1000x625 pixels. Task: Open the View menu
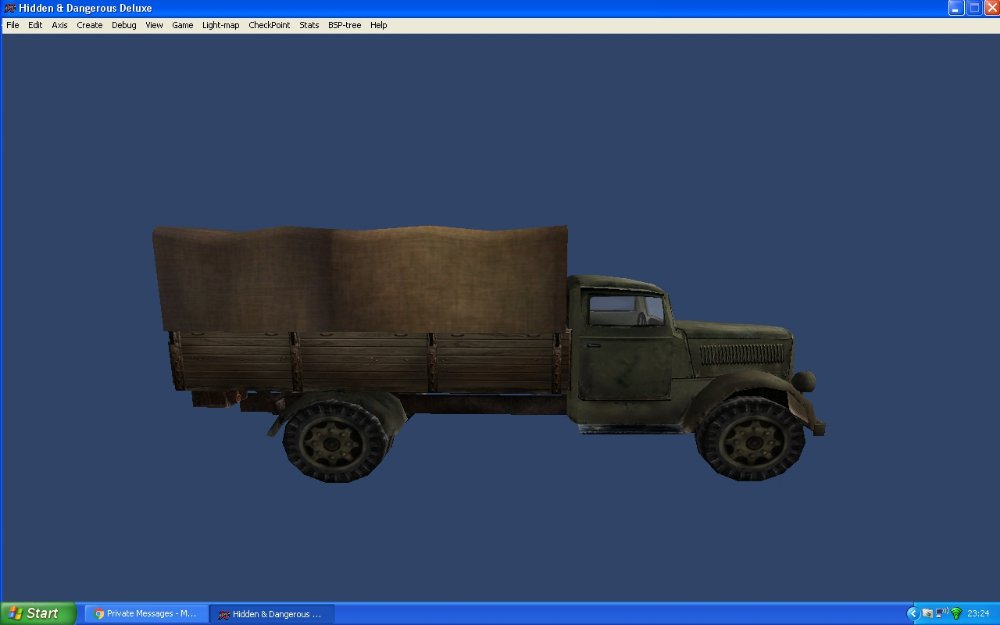point(154,25)
